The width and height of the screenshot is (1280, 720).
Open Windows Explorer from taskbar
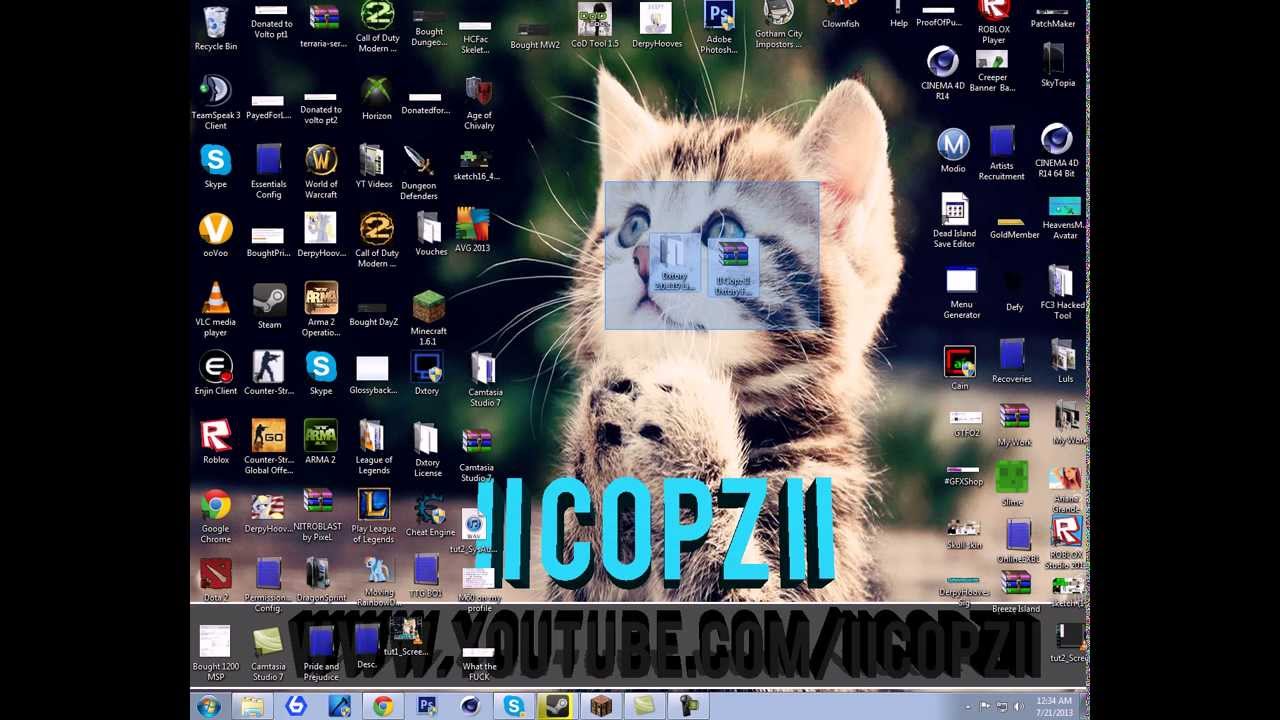[252, 706]
